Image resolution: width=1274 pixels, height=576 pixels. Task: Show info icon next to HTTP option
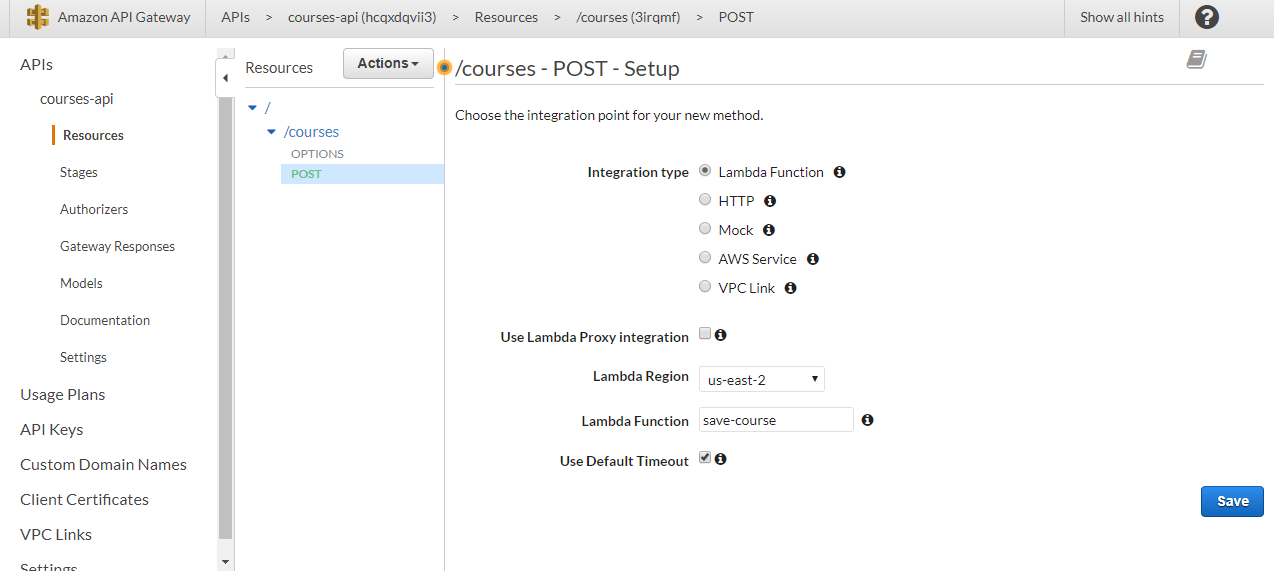click(x=770, y=201)
